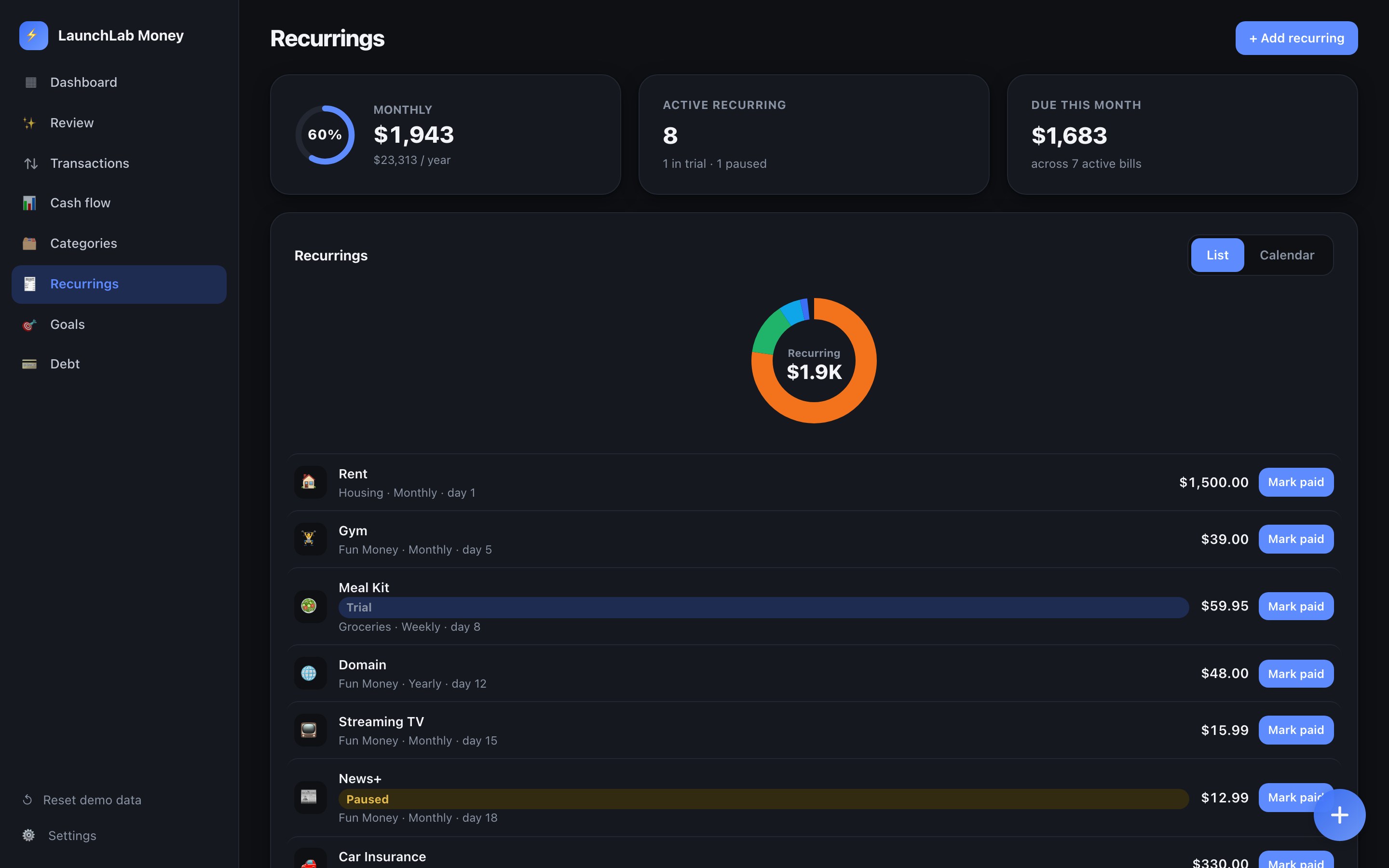Click the LaunchLab Money lightning logo

33,36
